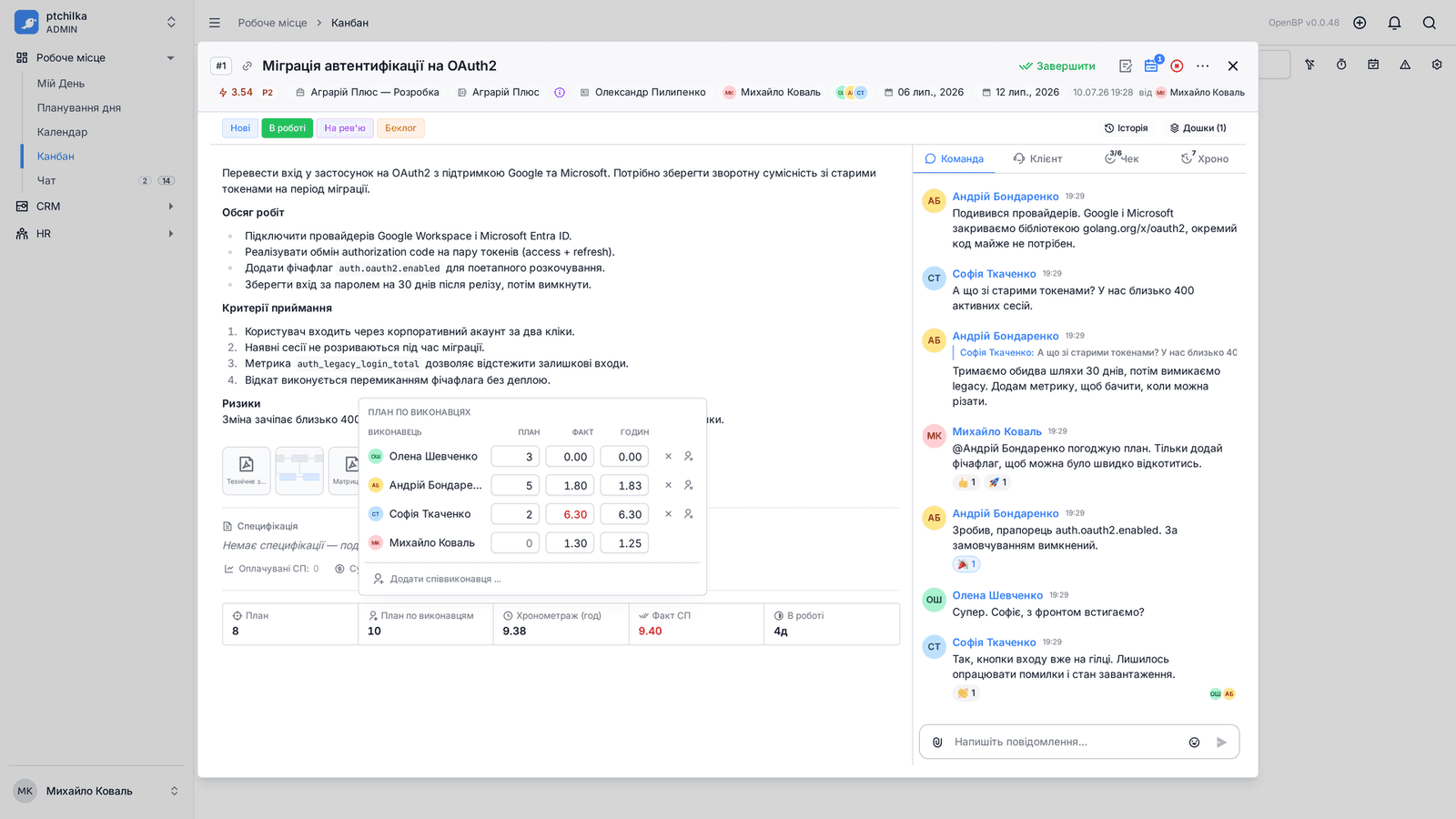
Task: Remove Олена Шевченко from the plan
Action: coord(668,457)
